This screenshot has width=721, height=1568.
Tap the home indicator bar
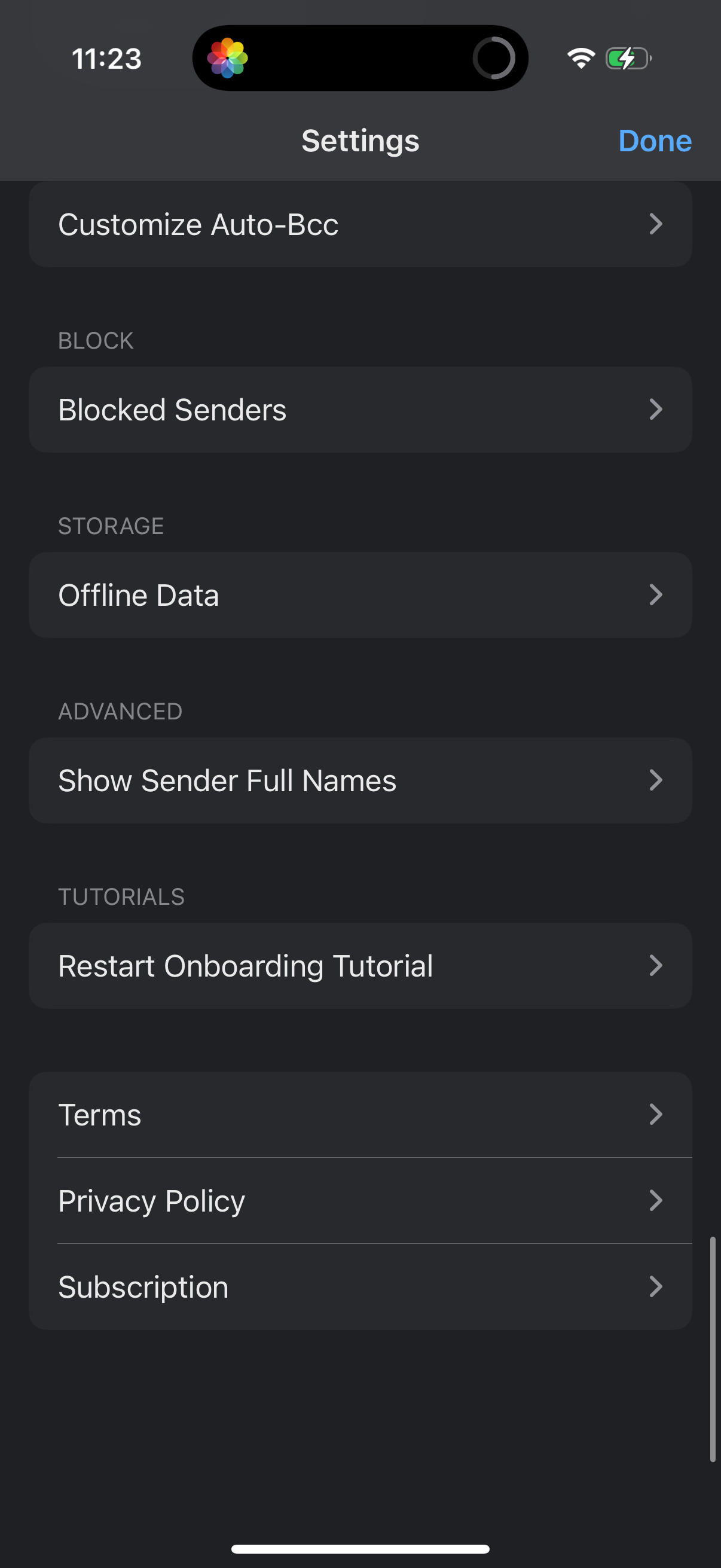click(x=360, y=1548)
